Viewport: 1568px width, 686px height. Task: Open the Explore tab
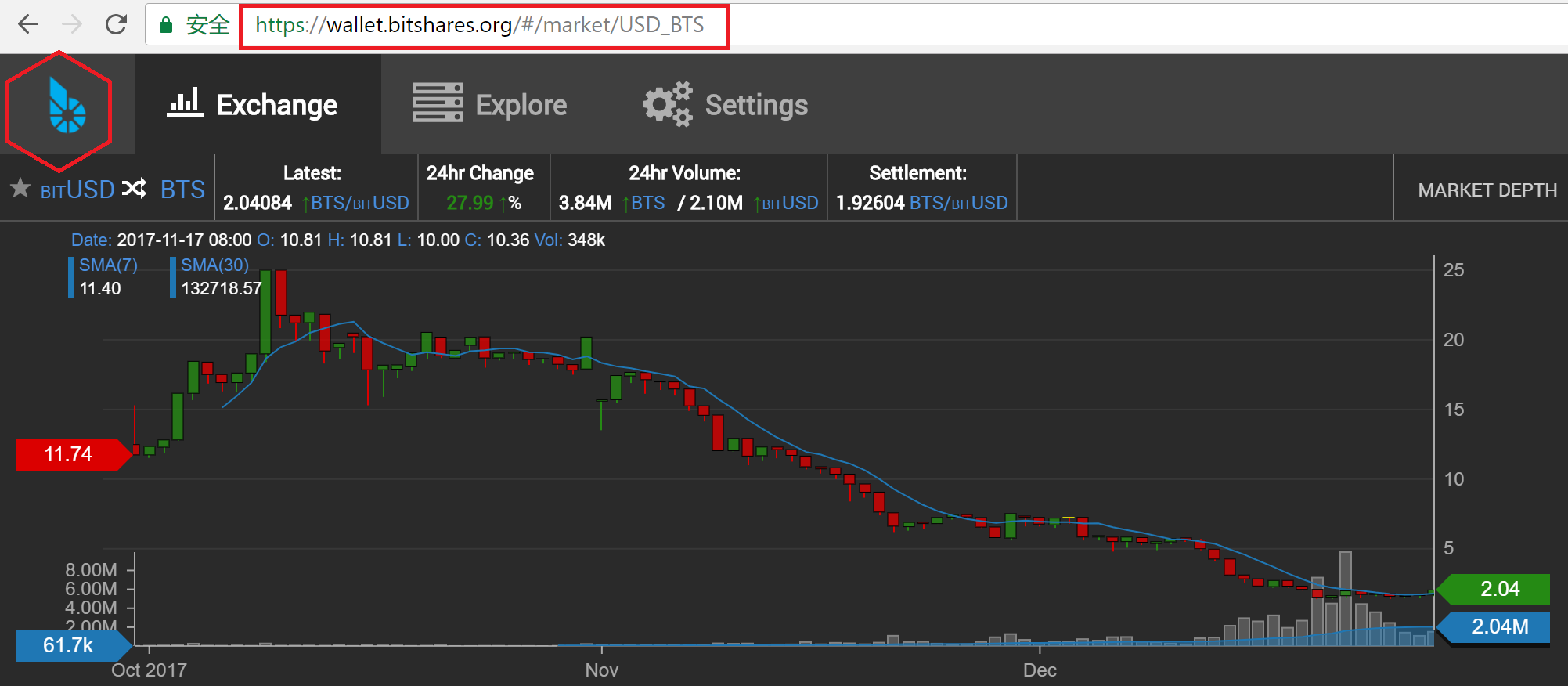490,104
